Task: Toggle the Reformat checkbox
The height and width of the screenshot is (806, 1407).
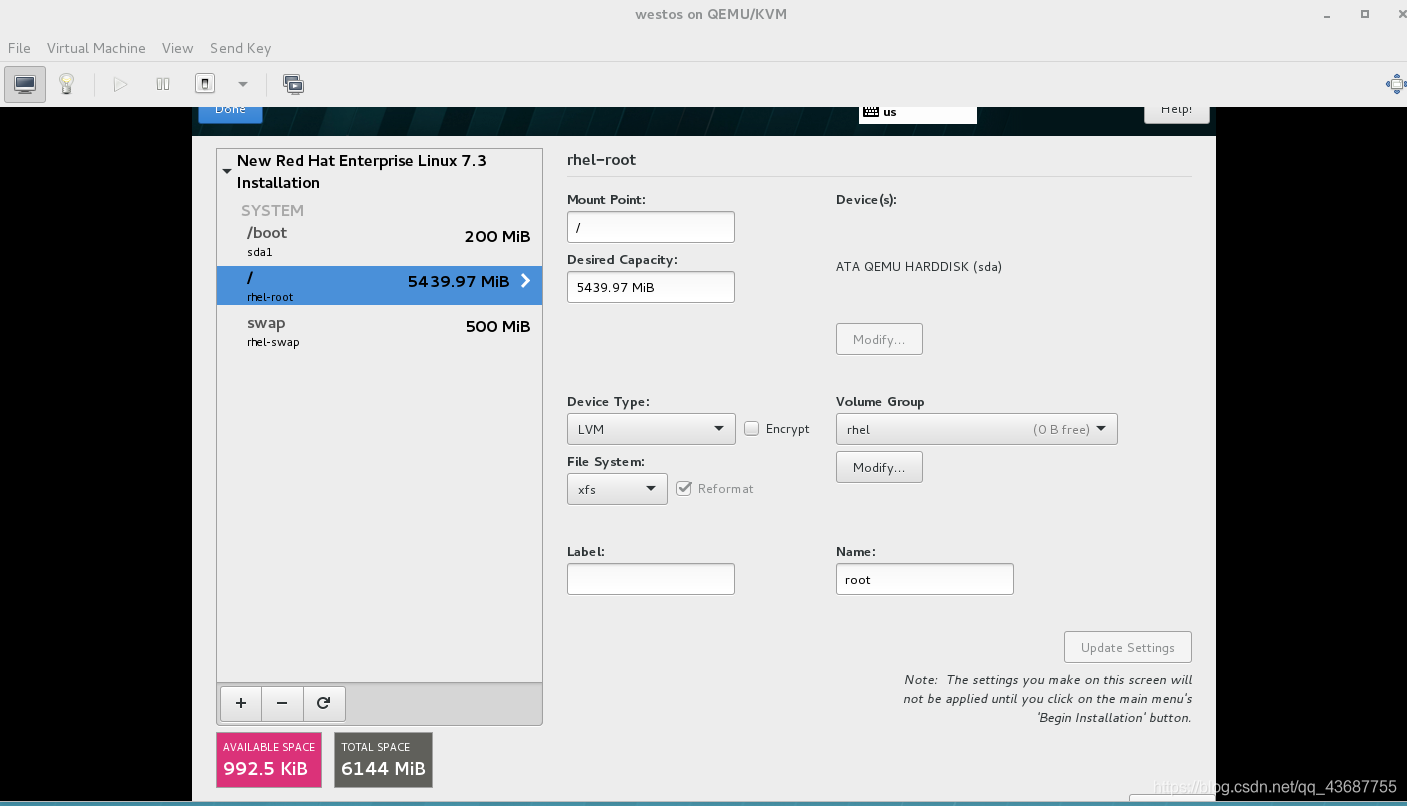Action: click(684, 488)
